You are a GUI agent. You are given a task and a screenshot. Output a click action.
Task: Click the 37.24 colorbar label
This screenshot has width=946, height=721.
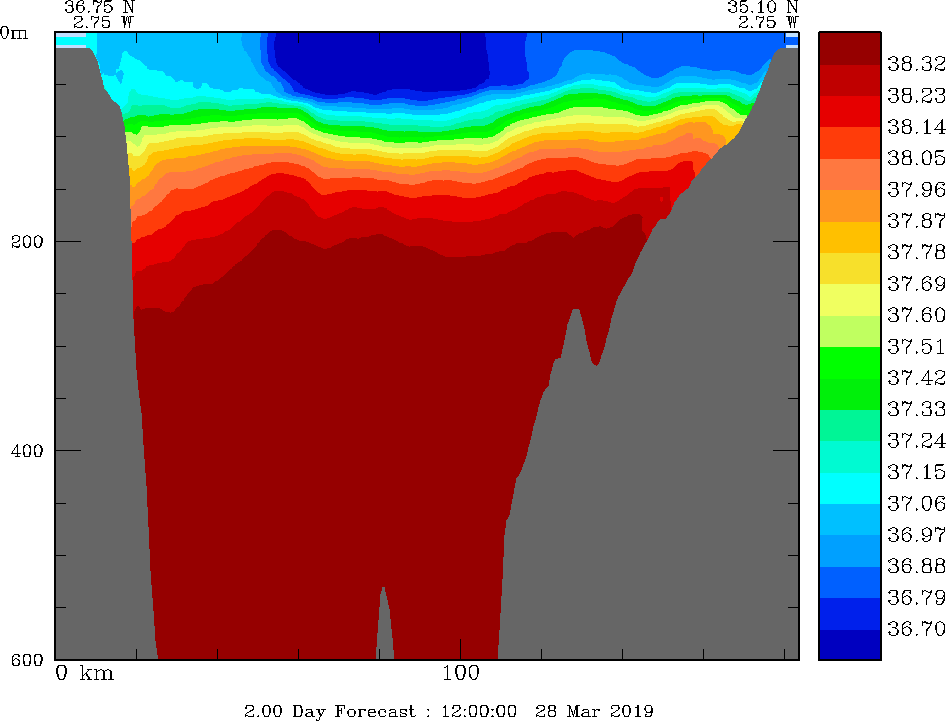(915, 440)
